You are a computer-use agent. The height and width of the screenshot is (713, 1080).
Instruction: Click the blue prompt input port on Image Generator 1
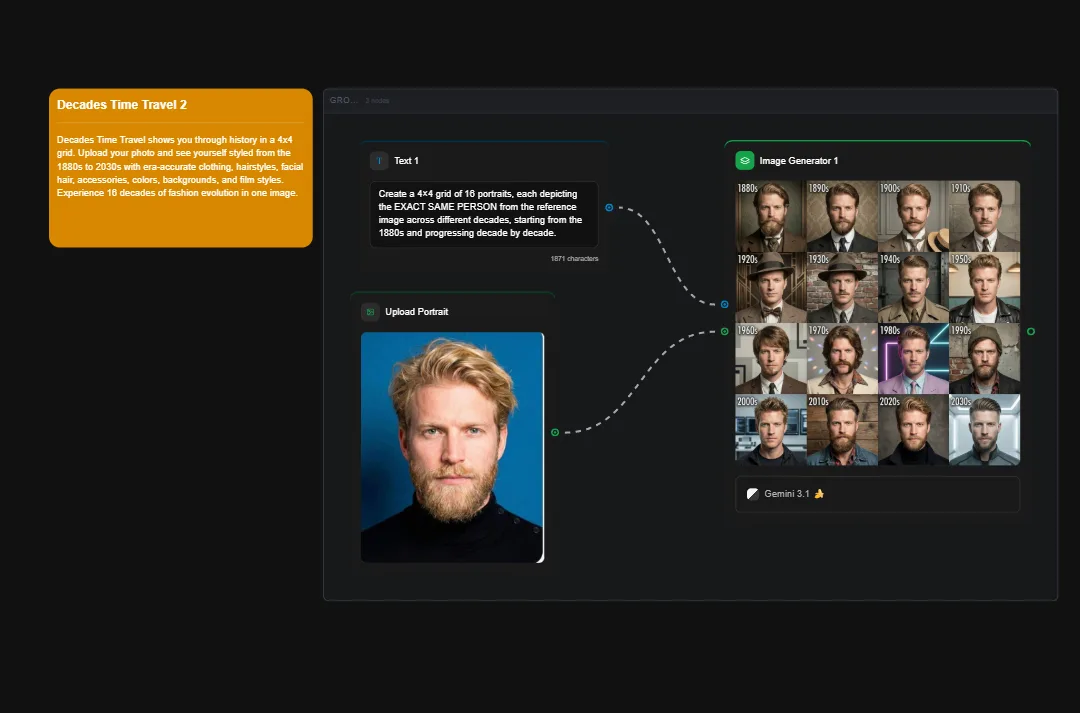[x=724, y=304]
